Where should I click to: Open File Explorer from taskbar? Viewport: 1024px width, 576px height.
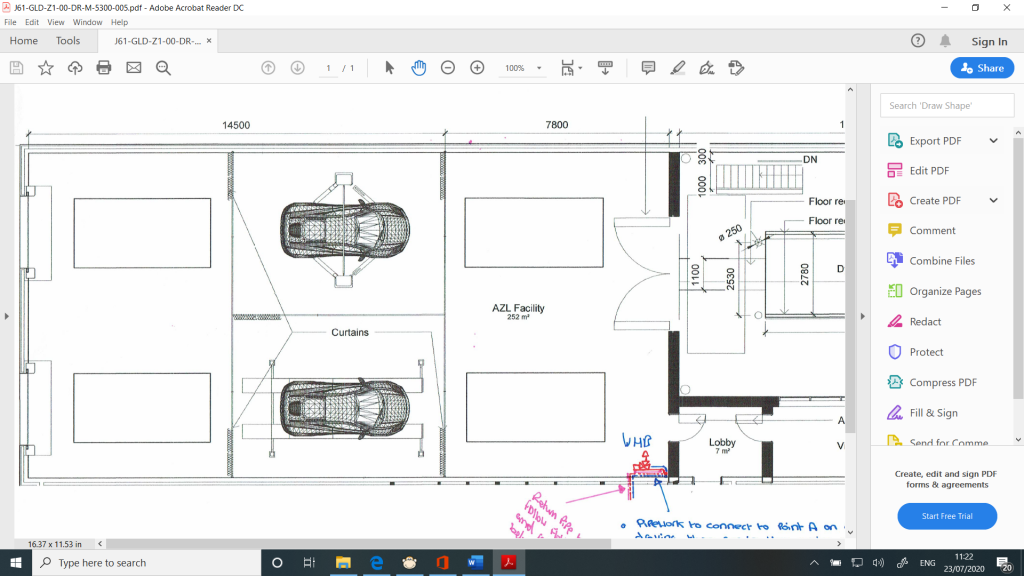[x=343, y=562]
